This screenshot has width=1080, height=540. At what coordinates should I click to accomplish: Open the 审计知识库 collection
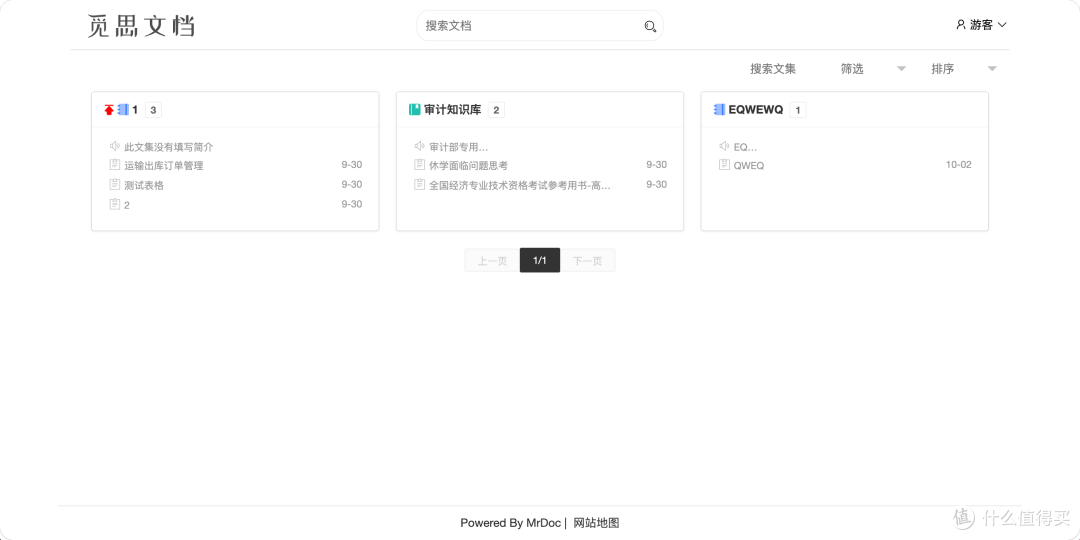click(453, 110)
